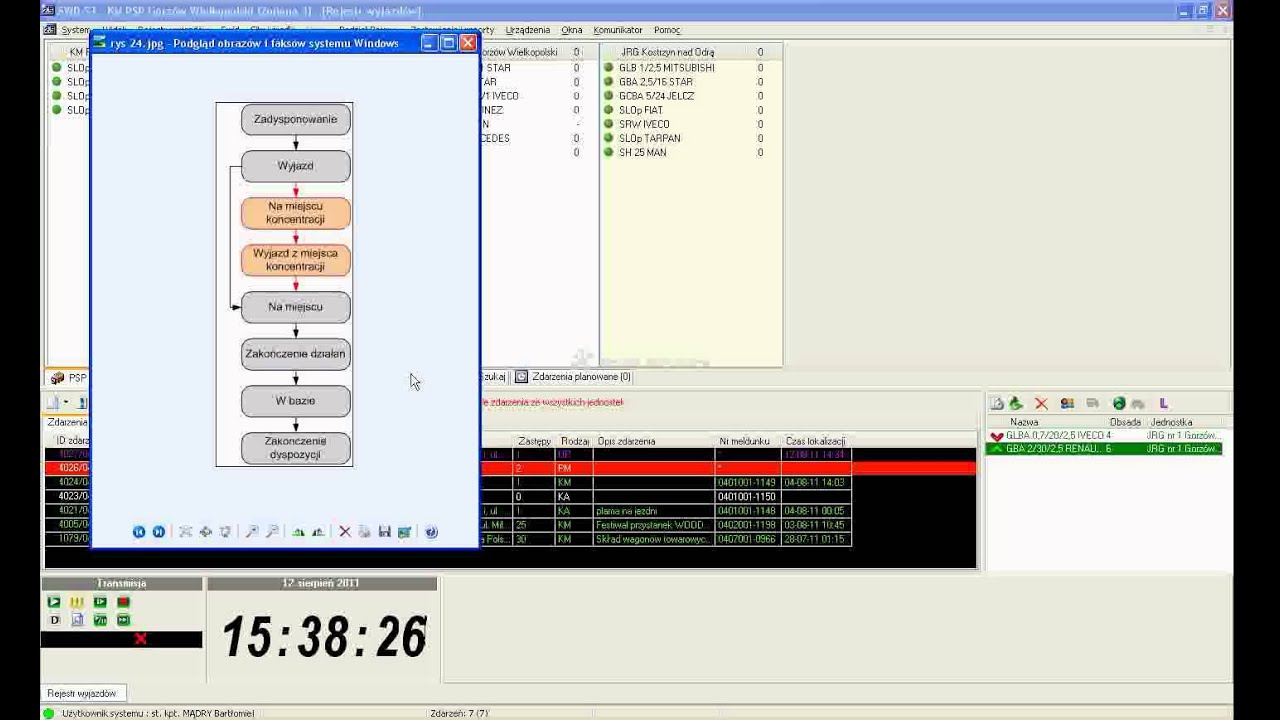The image size is (1280, 720).
Task: Open image for editing in viewer toolbar
Action: (404, 532)
